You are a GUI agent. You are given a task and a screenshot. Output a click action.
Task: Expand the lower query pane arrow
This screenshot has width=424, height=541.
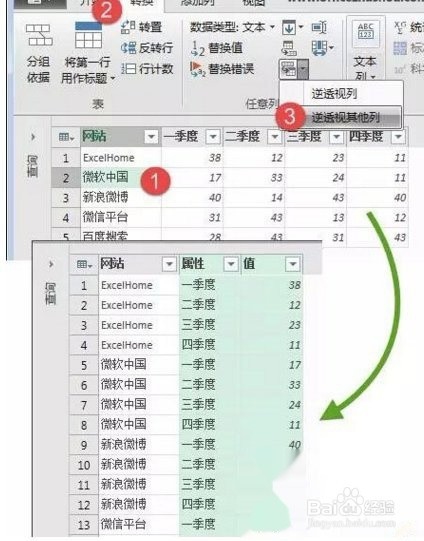51,264
